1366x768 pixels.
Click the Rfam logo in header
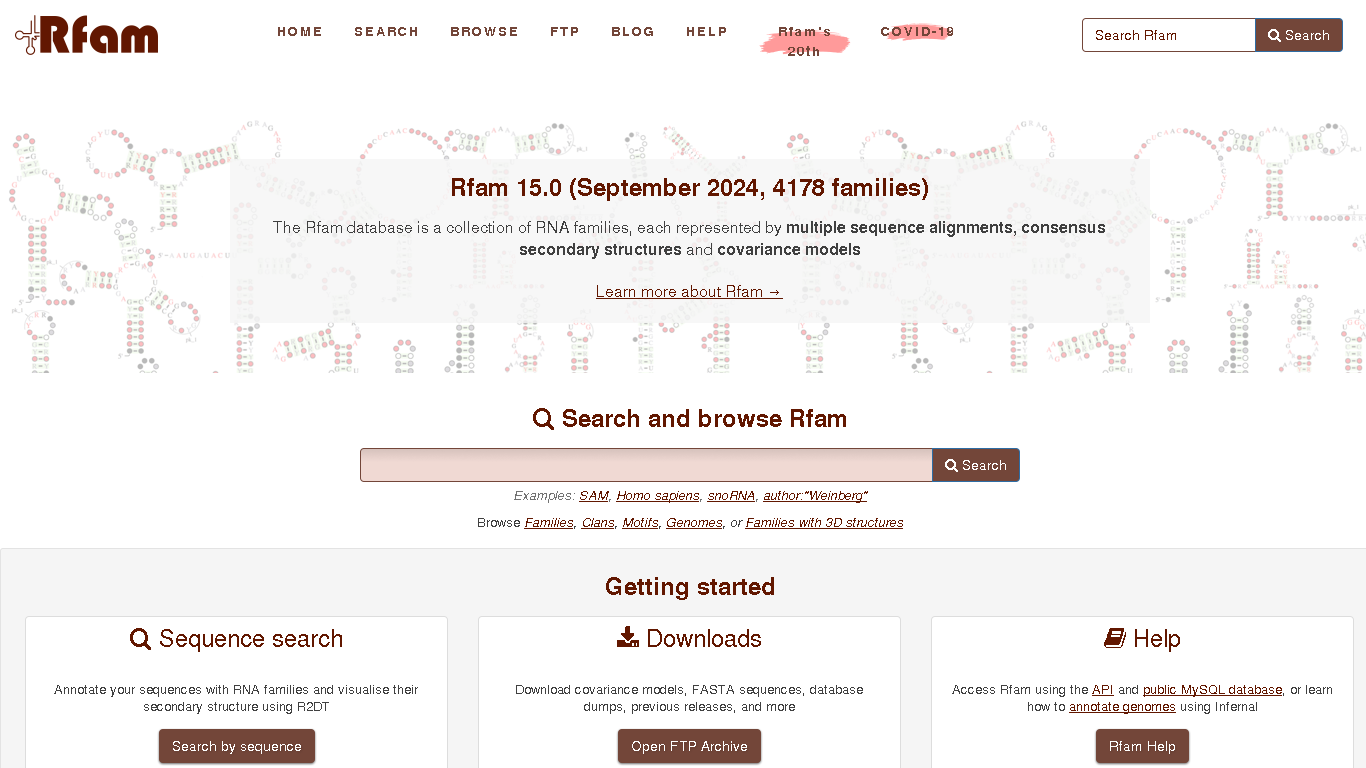[x=87, y=35]
